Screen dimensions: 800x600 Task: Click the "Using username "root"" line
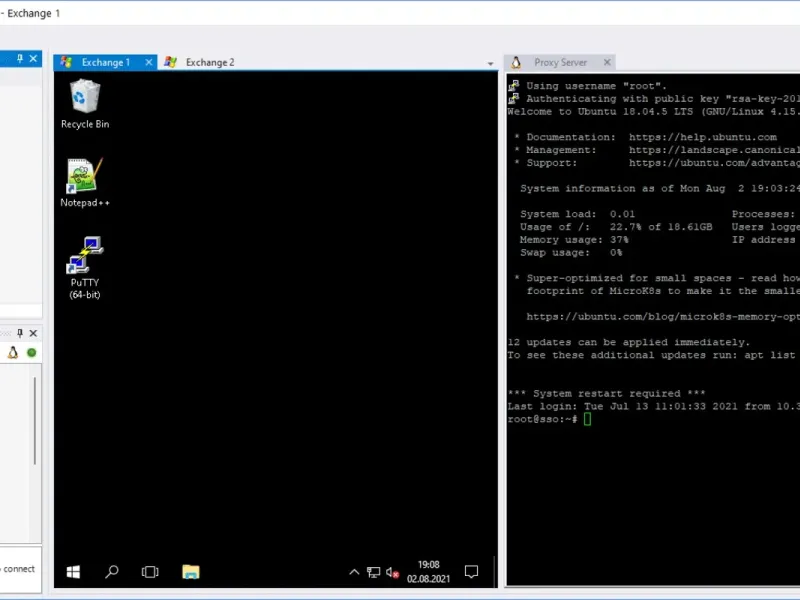coord(596,86)
